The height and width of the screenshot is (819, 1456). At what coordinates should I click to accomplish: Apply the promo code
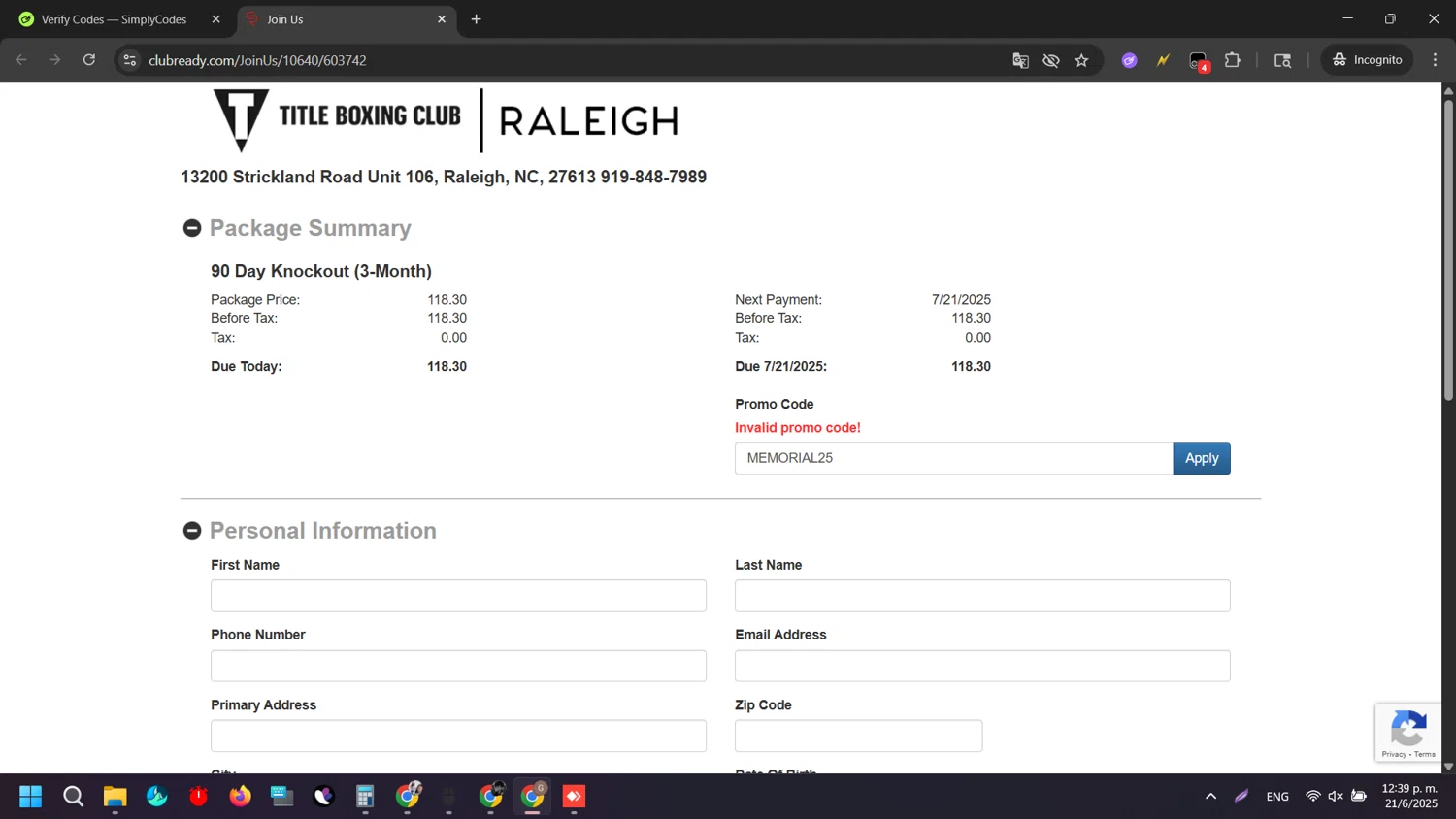coord(1202,458)
